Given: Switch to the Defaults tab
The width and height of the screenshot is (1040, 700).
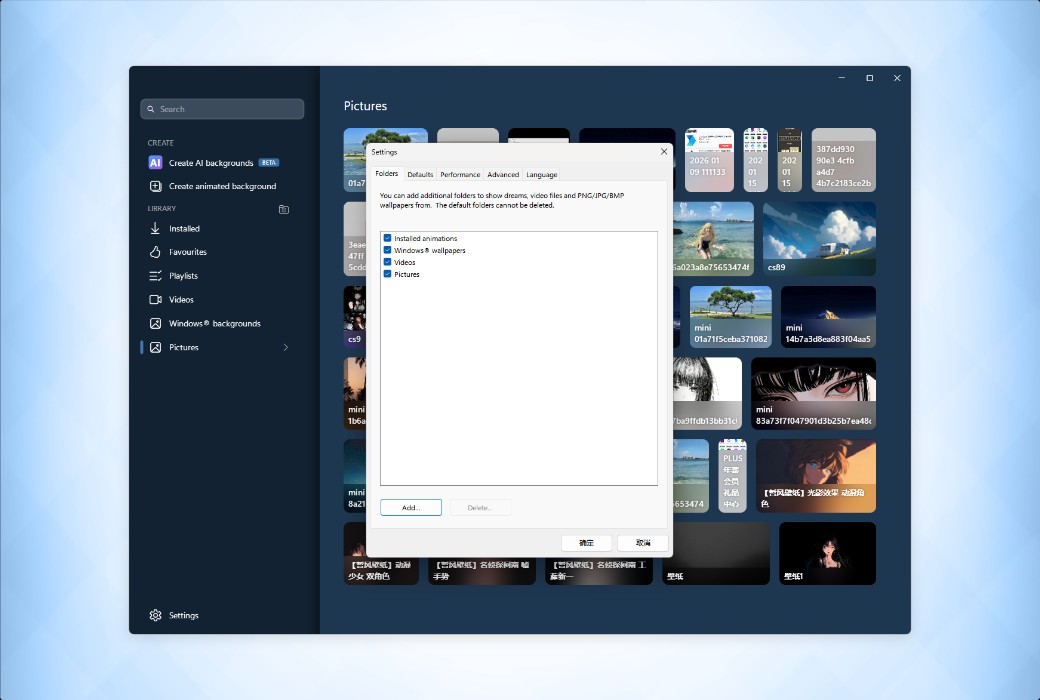Looking at the screenshot, I should 420,175.
